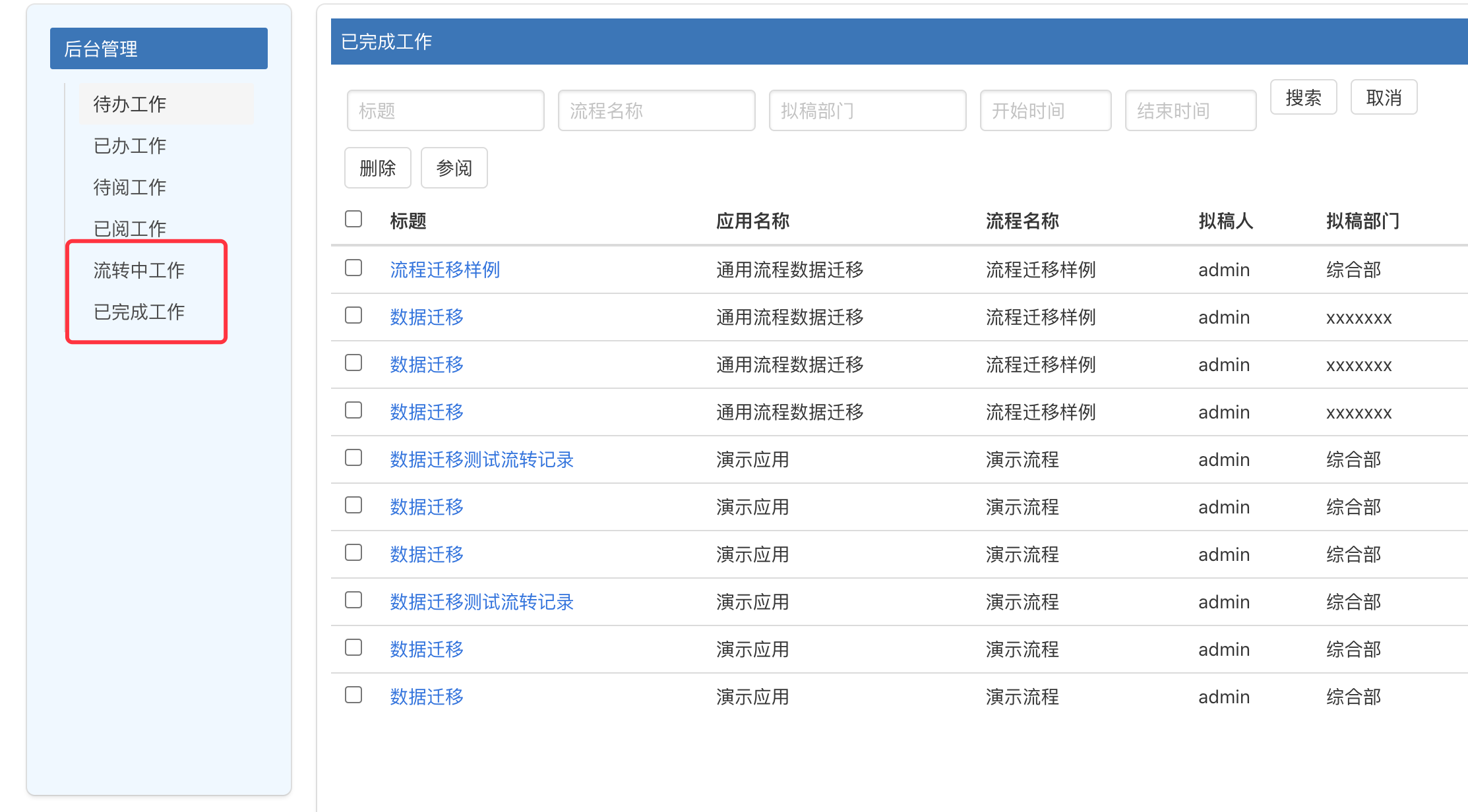Open the 开始时间 date field
Image resolution: width=1468 pixels, height=812 pixels.
pos(1045,111)
